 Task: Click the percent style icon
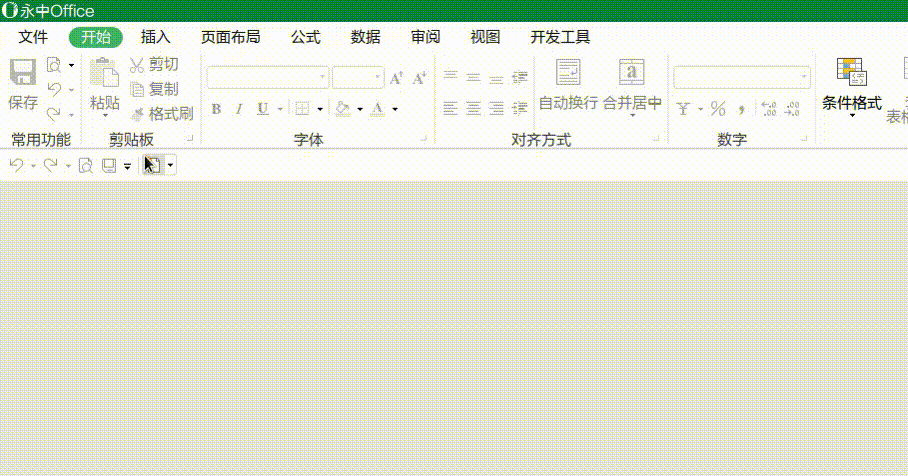coord(718,109)
